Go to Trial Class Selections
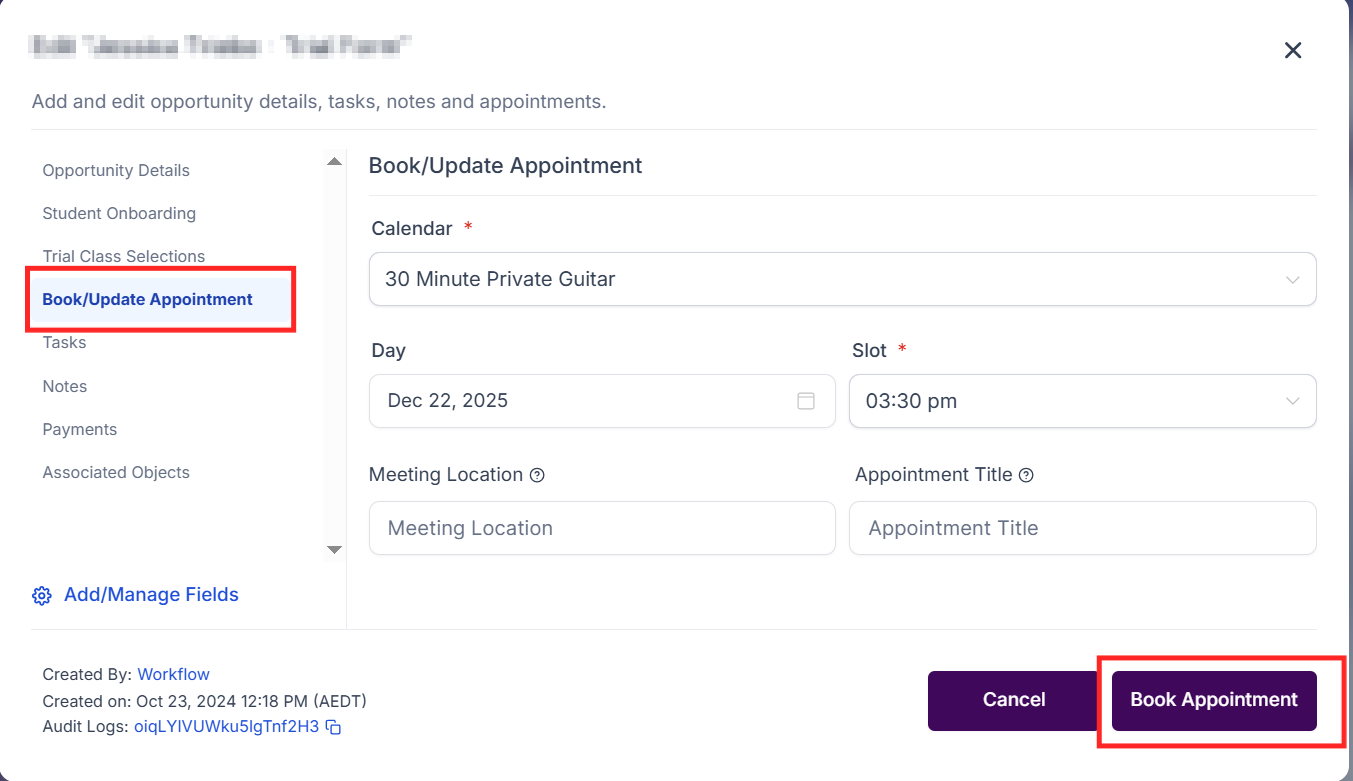The image size is (1353, 781). [x=124, y=256]
